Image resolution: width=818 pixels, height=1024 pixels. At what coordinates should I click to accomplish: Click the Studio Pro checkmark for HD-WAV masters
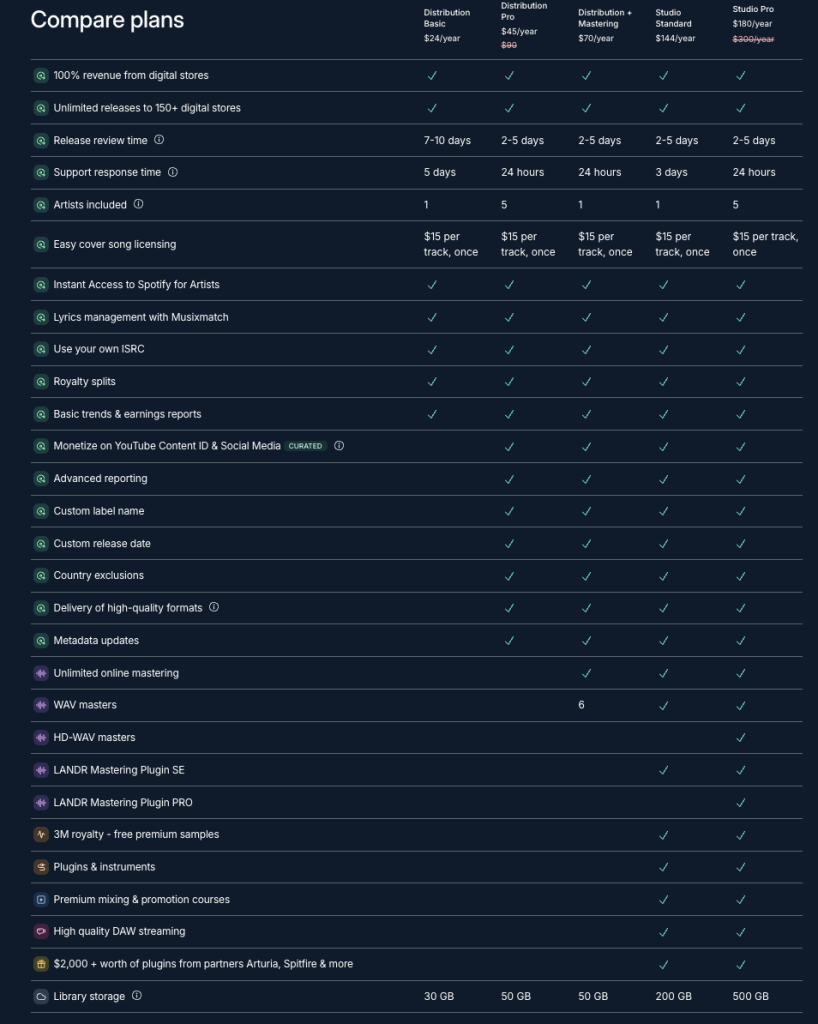coord(741,737)
